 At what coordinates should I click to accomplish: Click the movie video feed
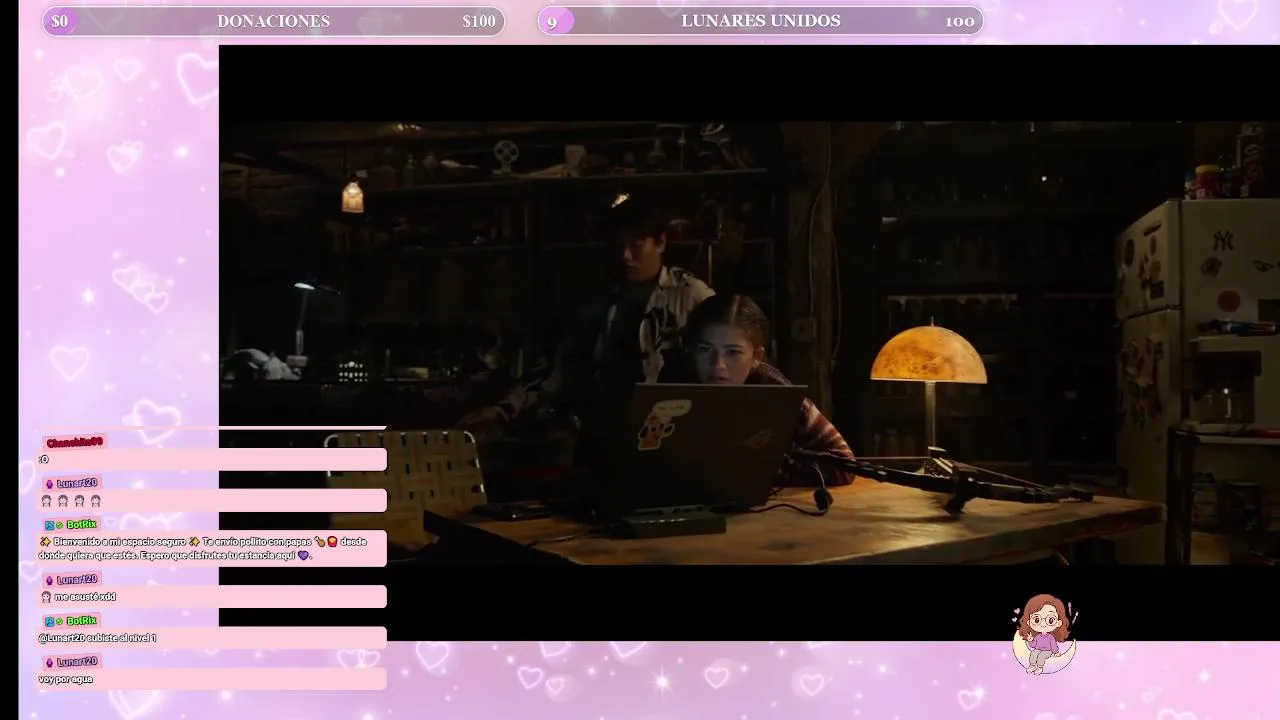(x=749, y=342)
